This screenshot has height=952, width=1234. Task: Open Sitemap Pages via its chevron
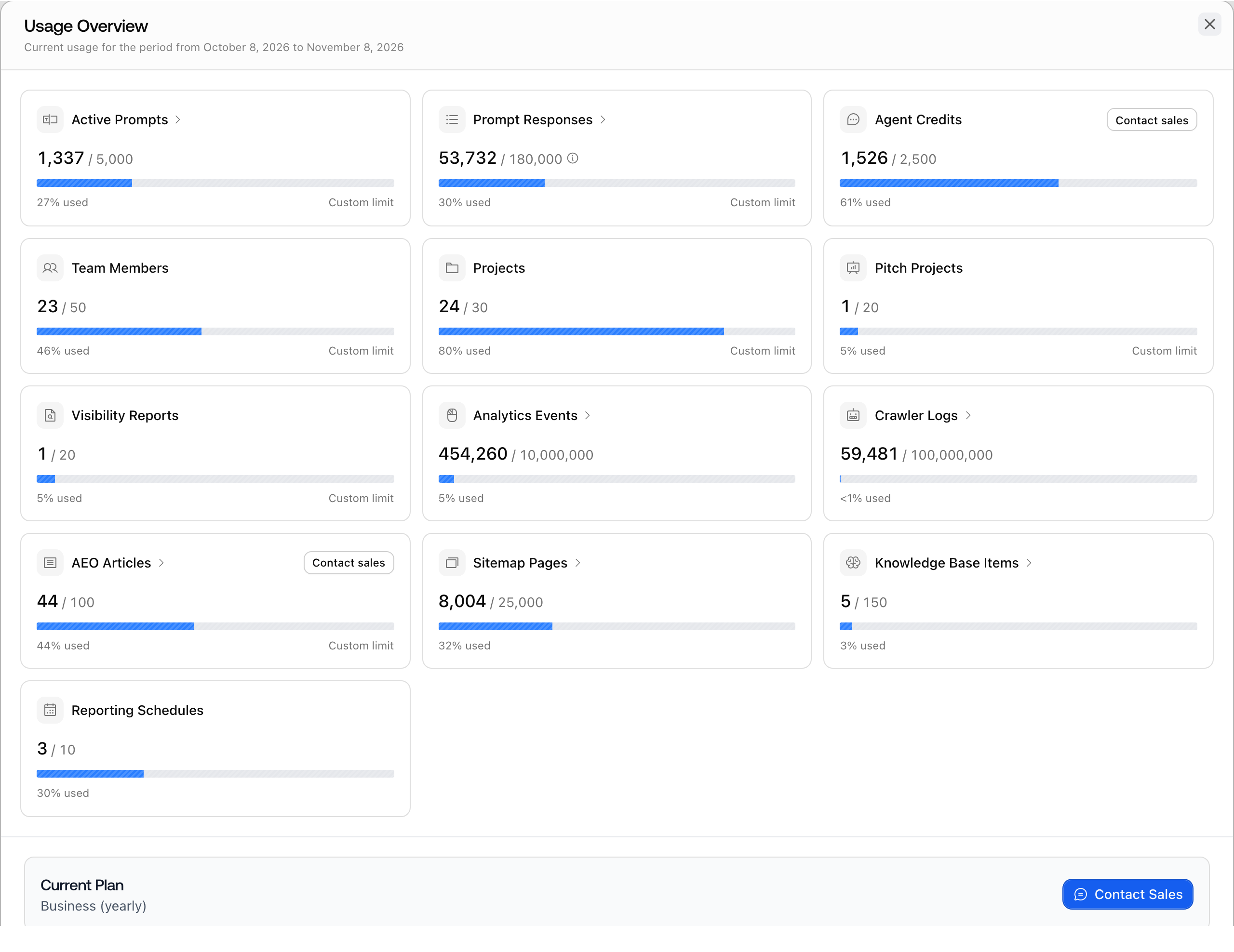tap(577, 563)
